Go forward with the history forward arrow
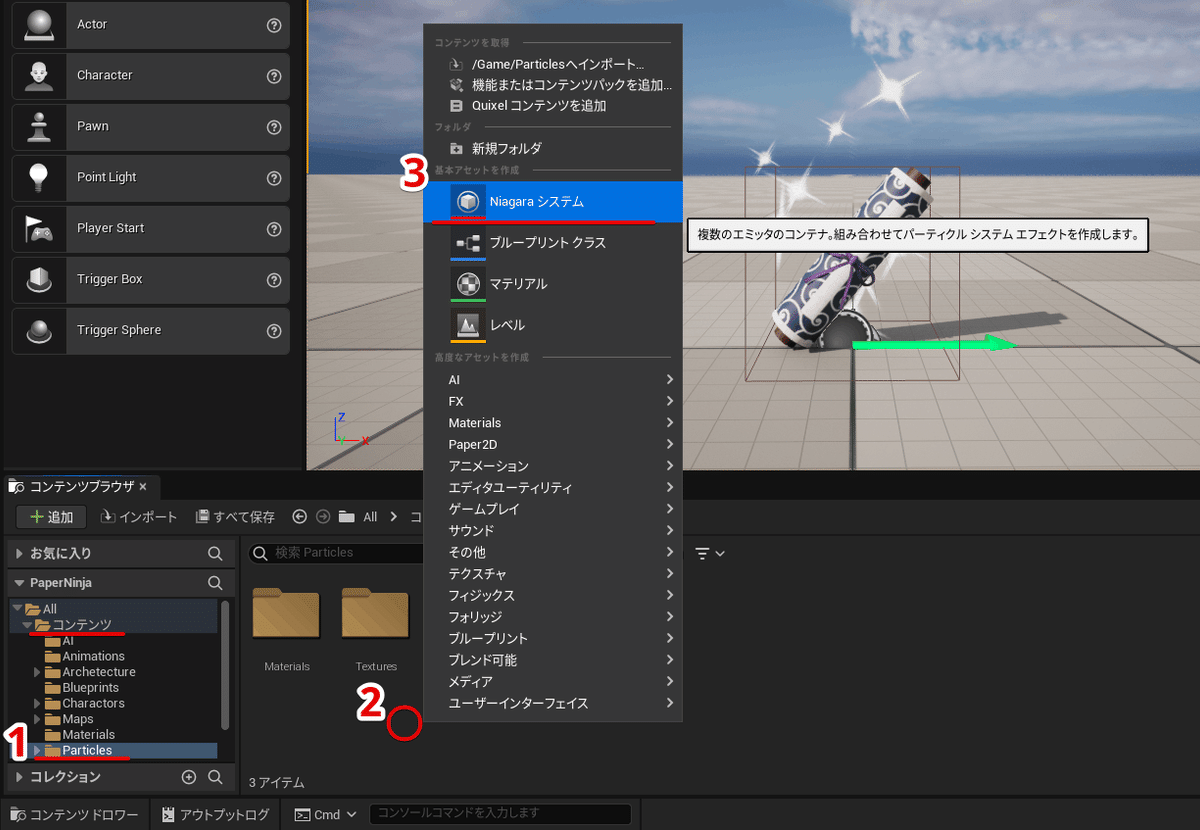The image size is (1200, 830). [x=322, y=517]
